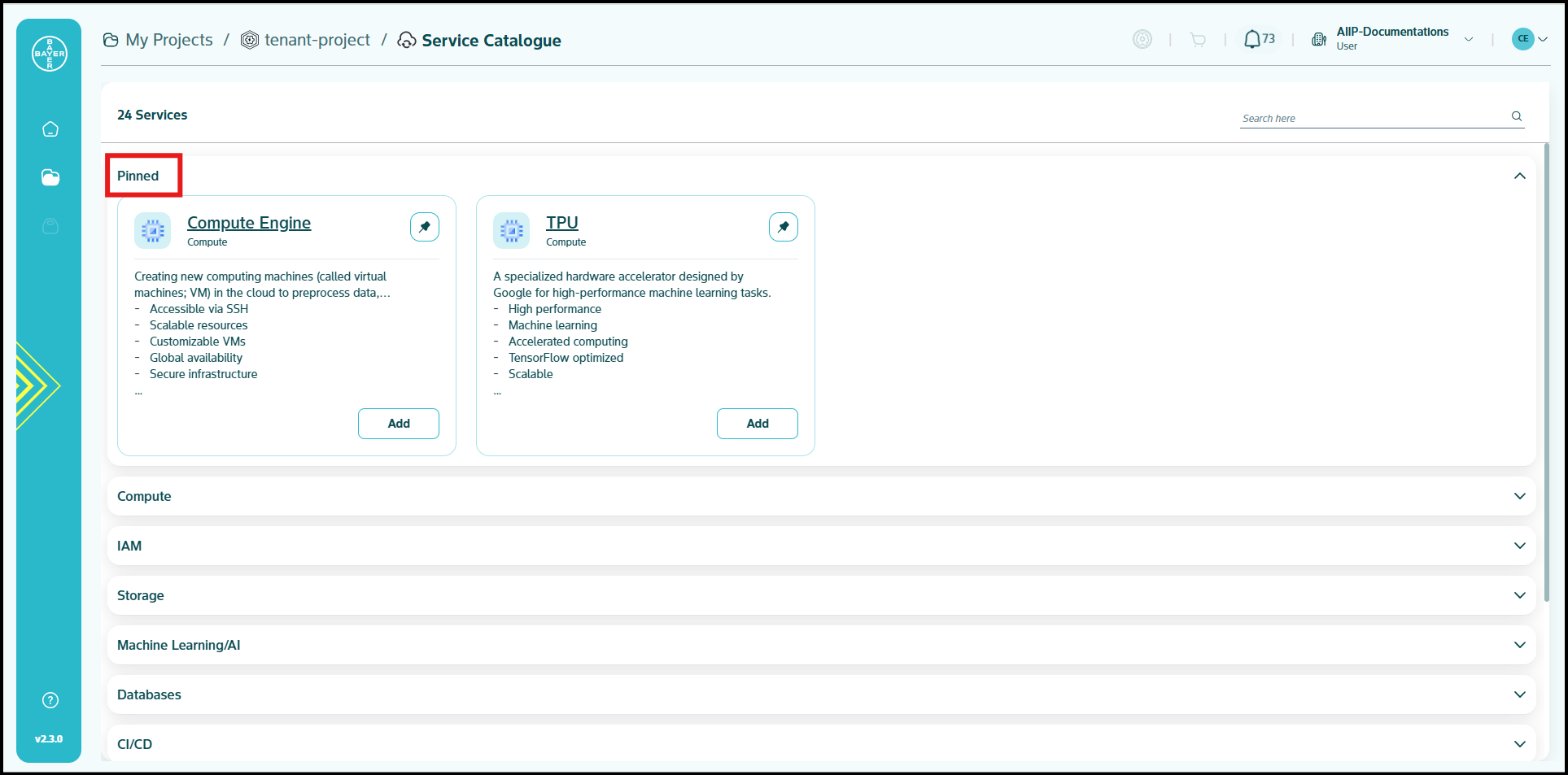Open the shopping cart icon
Image resolution: width=1568 pixels, height=775 pixels.
[x=1197, y=39]
